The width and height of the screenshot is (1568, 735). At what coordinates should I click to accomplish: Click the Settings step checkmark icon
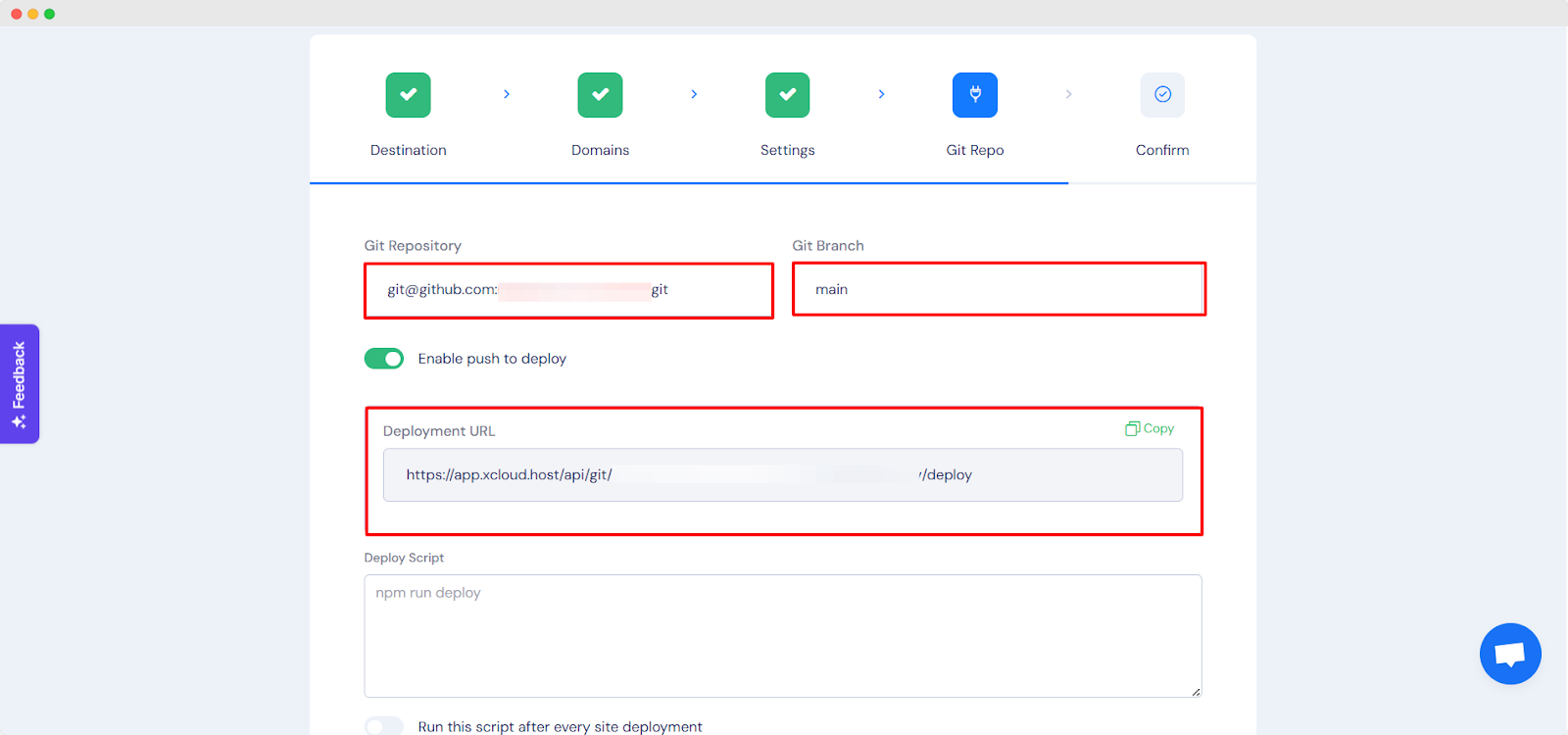click(787, 95)
